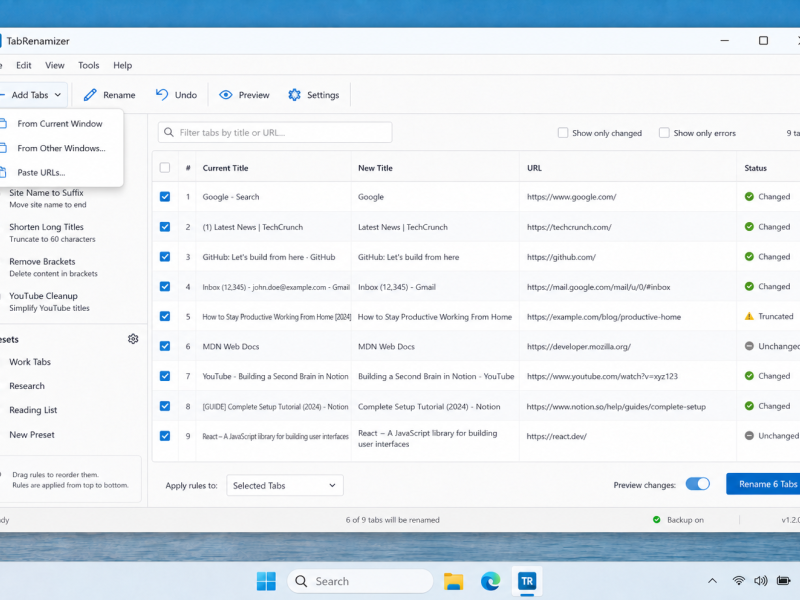800x600 pixels.
Task: Turn off the Preview changes toggle
Action: pos(697,484)
